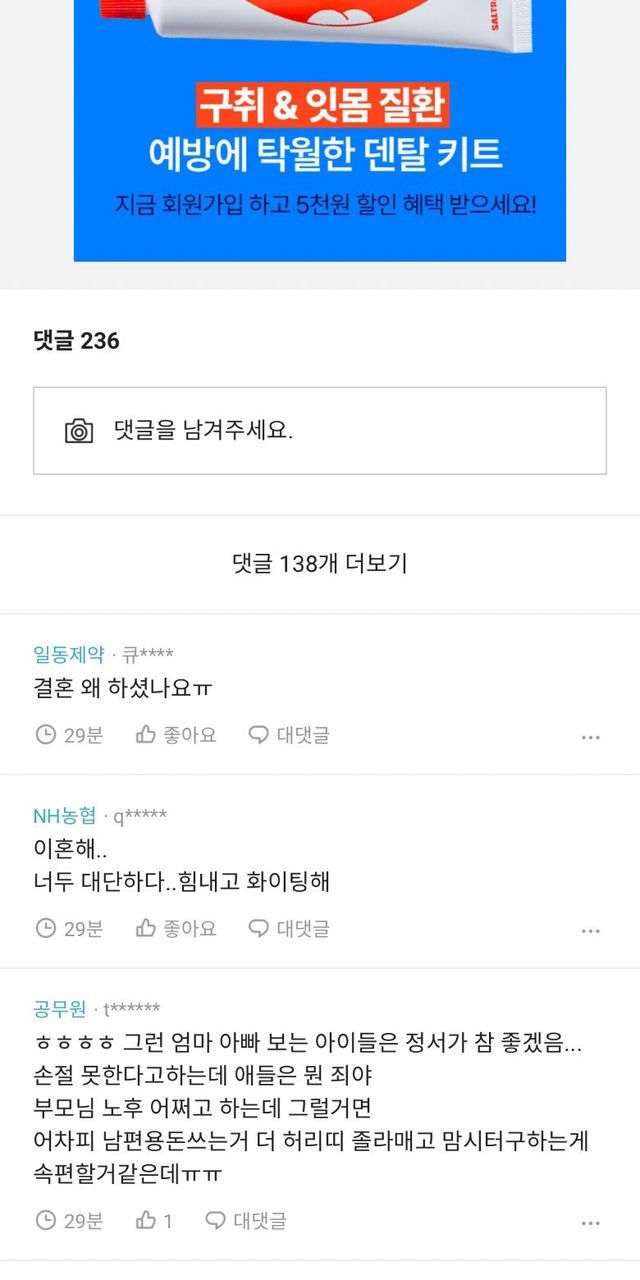Tap the clock icon on 일동제약 comment
The width and height of the screenshot is (640, 1280).
tap(45, 735)
